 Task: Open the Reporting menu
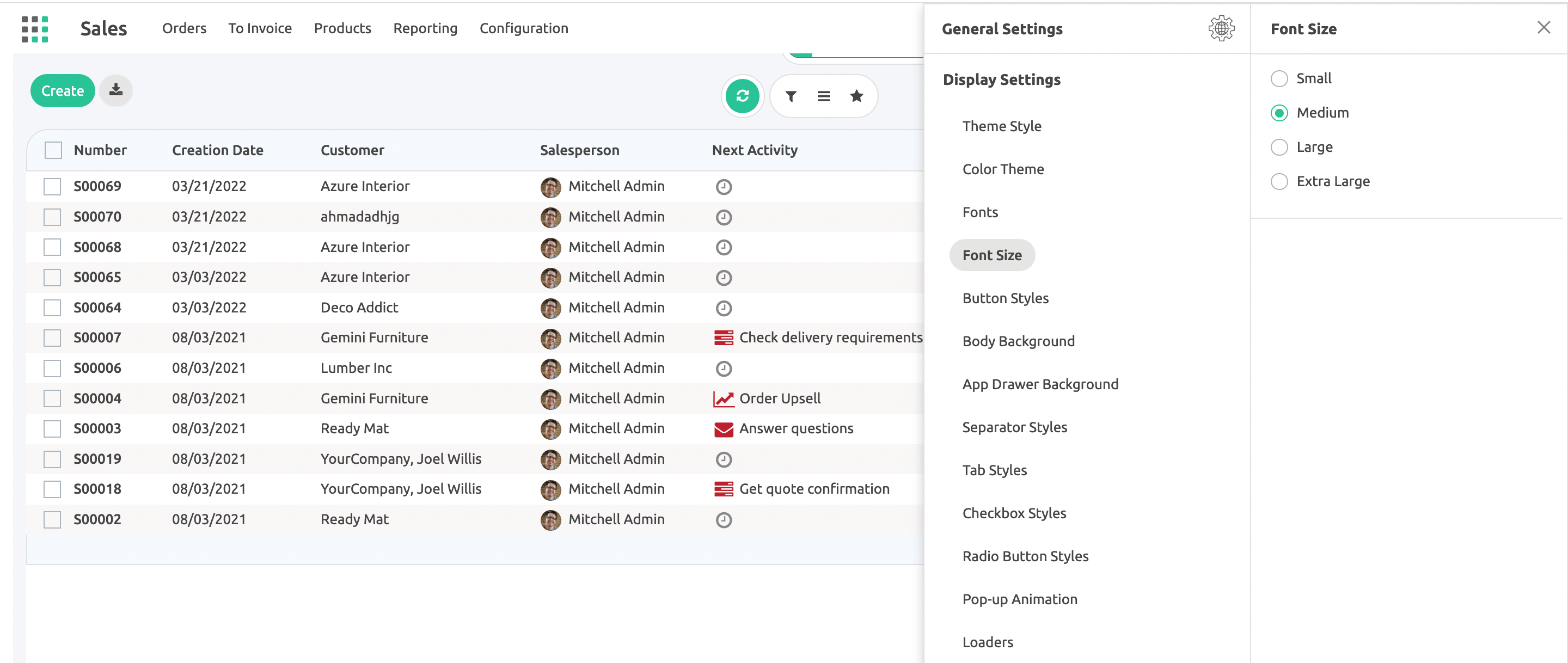[425, 29]
